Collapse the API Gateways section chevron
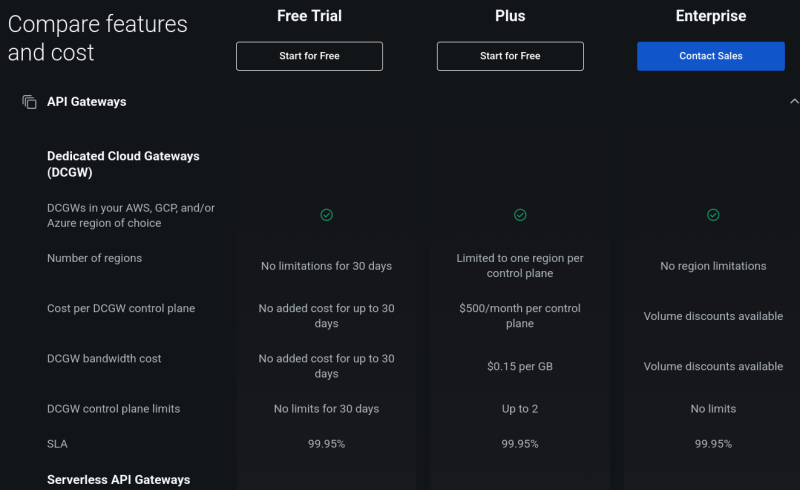This screenshot has height=490, width=800. pos(793,102)
